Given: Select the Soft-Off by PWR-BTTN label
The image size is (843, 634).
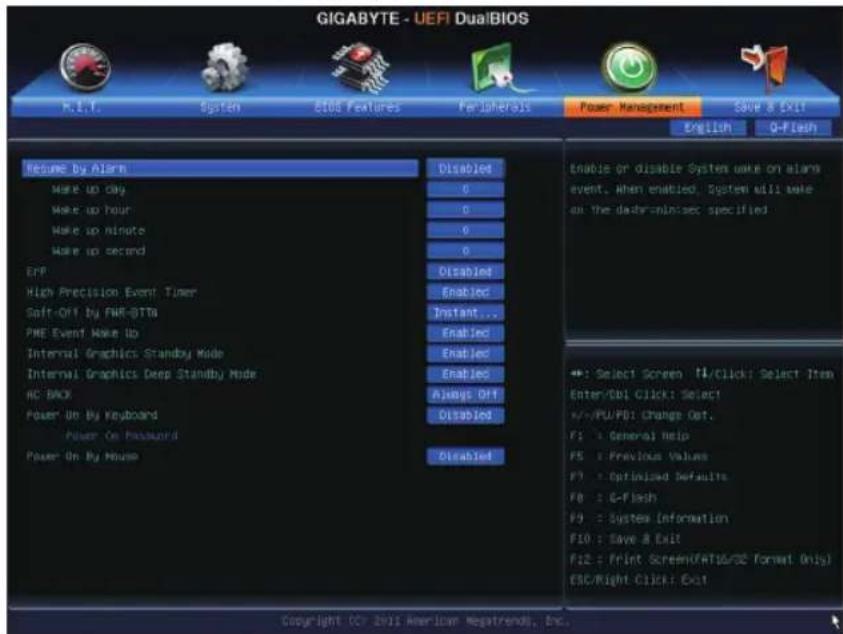Looking at the screenshot, I should pyautogui.click(x=92, y=312).
